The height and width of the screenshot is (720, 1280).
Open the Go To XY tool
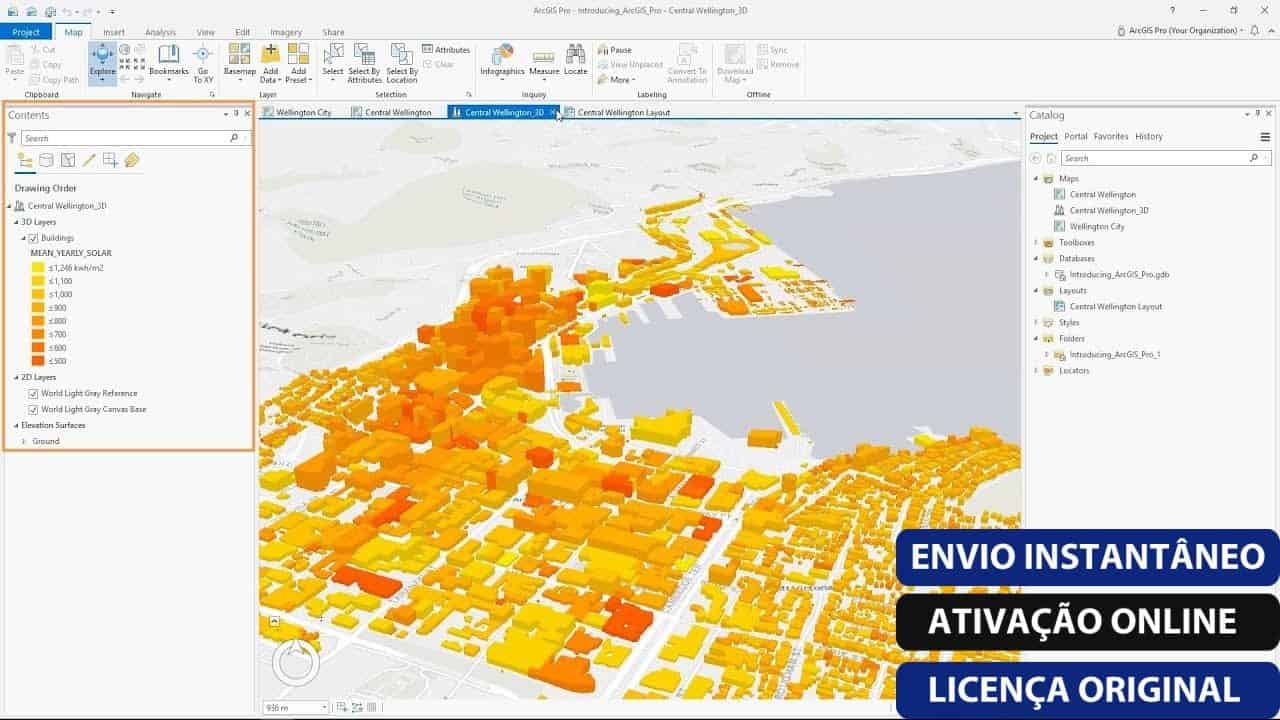[203, 63]
